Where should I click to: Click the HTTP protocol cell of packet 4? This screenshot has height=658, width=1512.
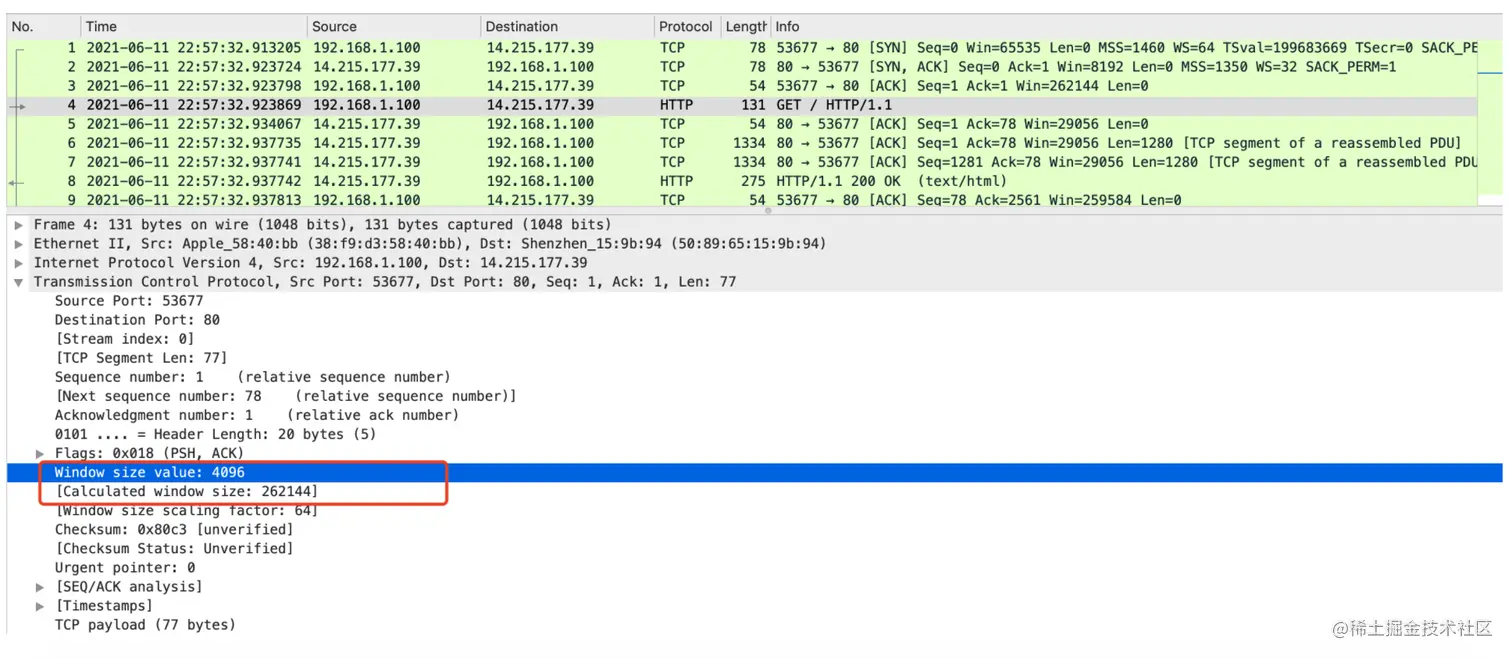(676, 105)
